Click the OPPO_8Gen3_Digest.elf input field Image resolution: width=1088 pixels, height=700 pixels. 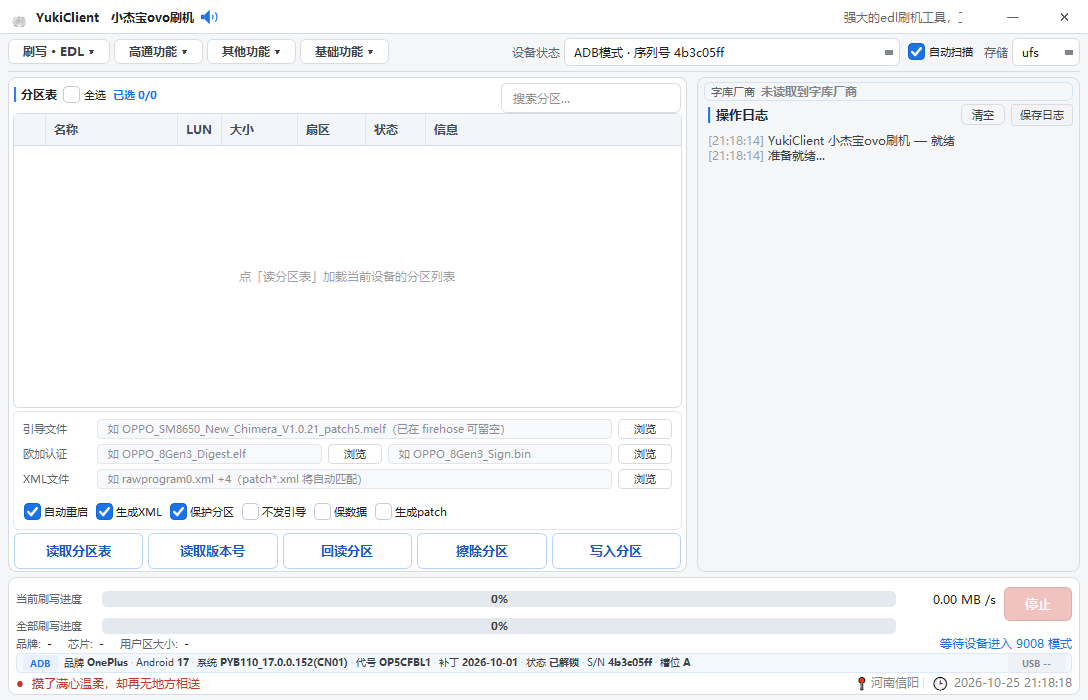click(209, 454)
